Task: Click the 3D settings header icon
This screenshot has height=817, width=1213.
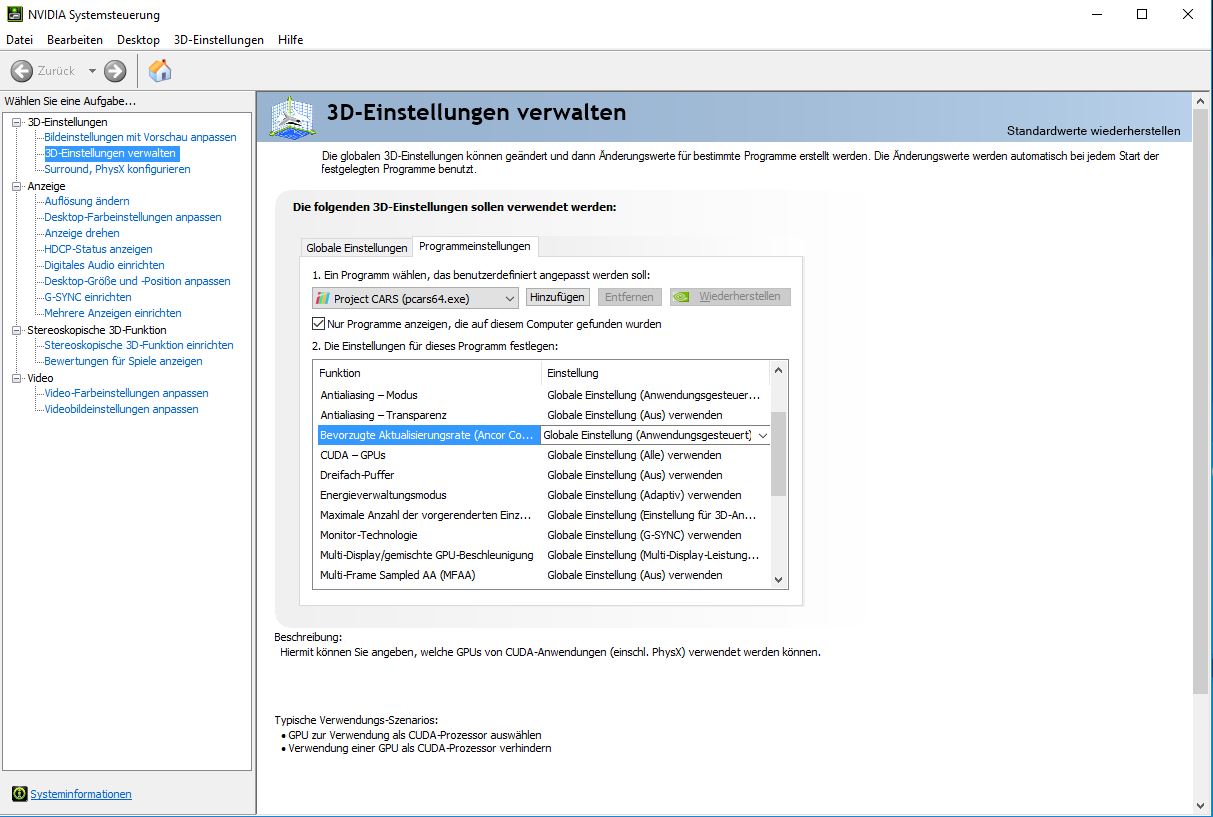Action: point(294,118)
